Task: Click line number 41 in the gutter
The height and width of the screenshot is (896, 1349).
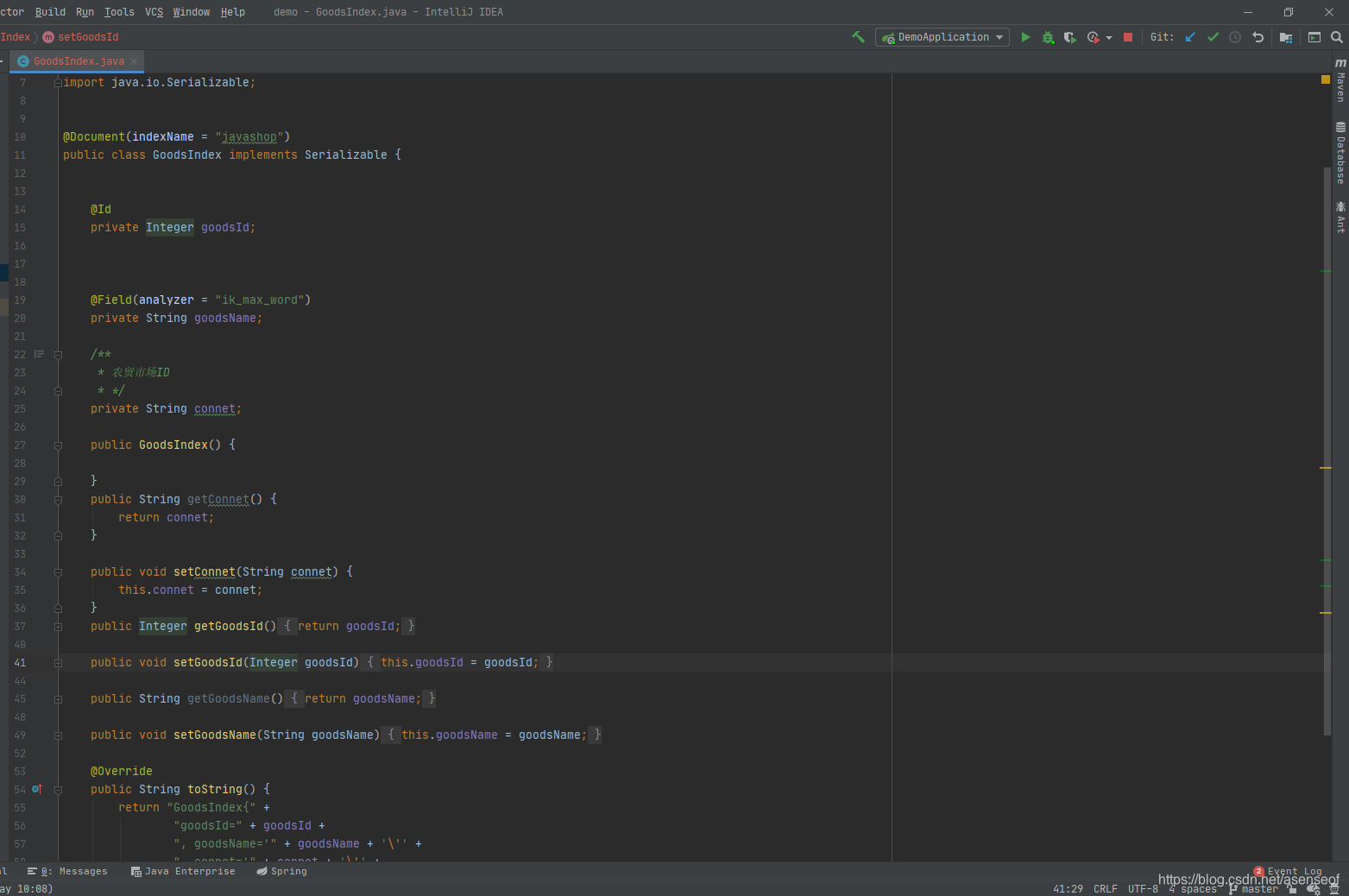Action: (20, 663)
